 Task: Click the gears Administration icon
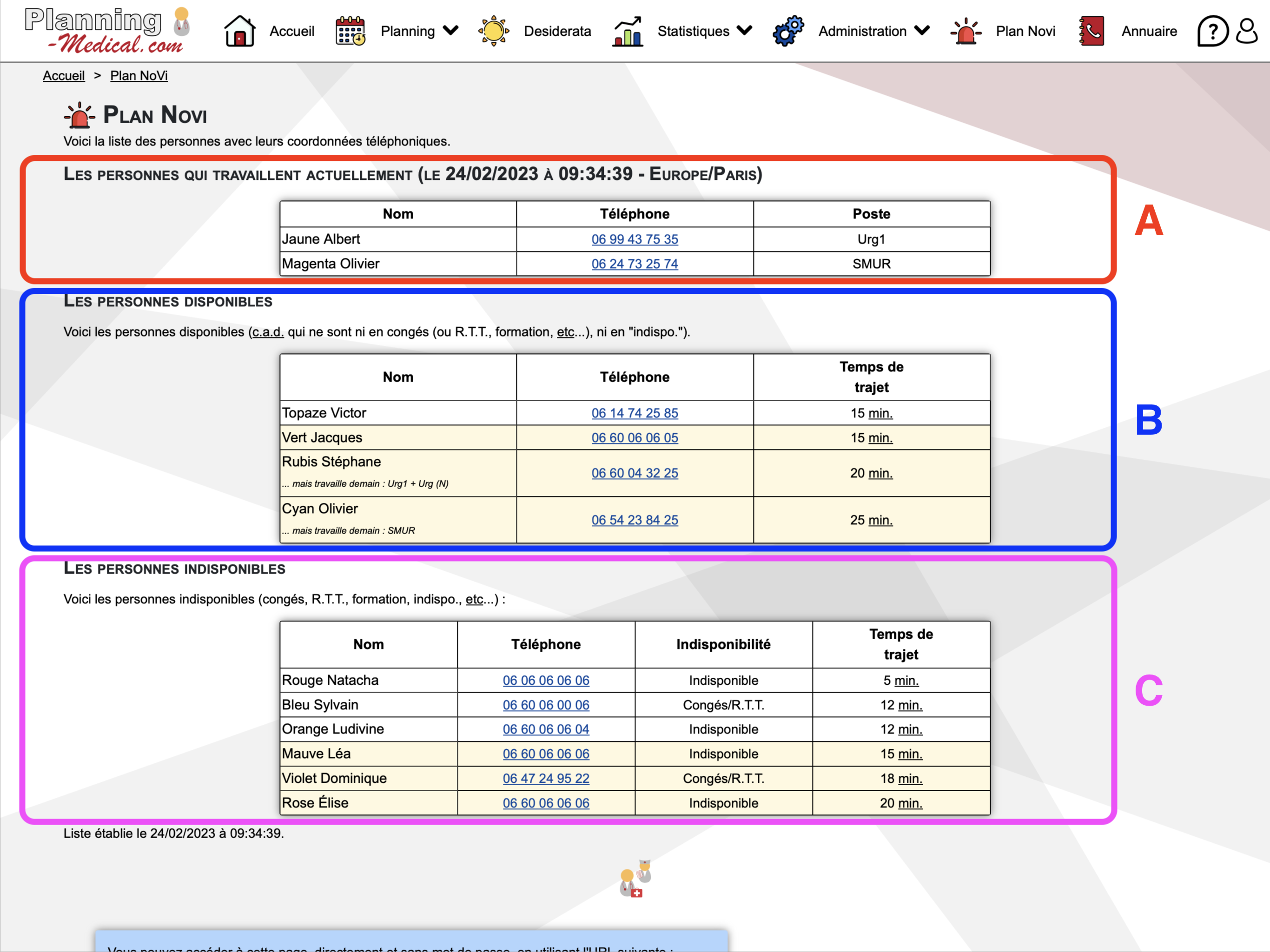coord(788,31)
